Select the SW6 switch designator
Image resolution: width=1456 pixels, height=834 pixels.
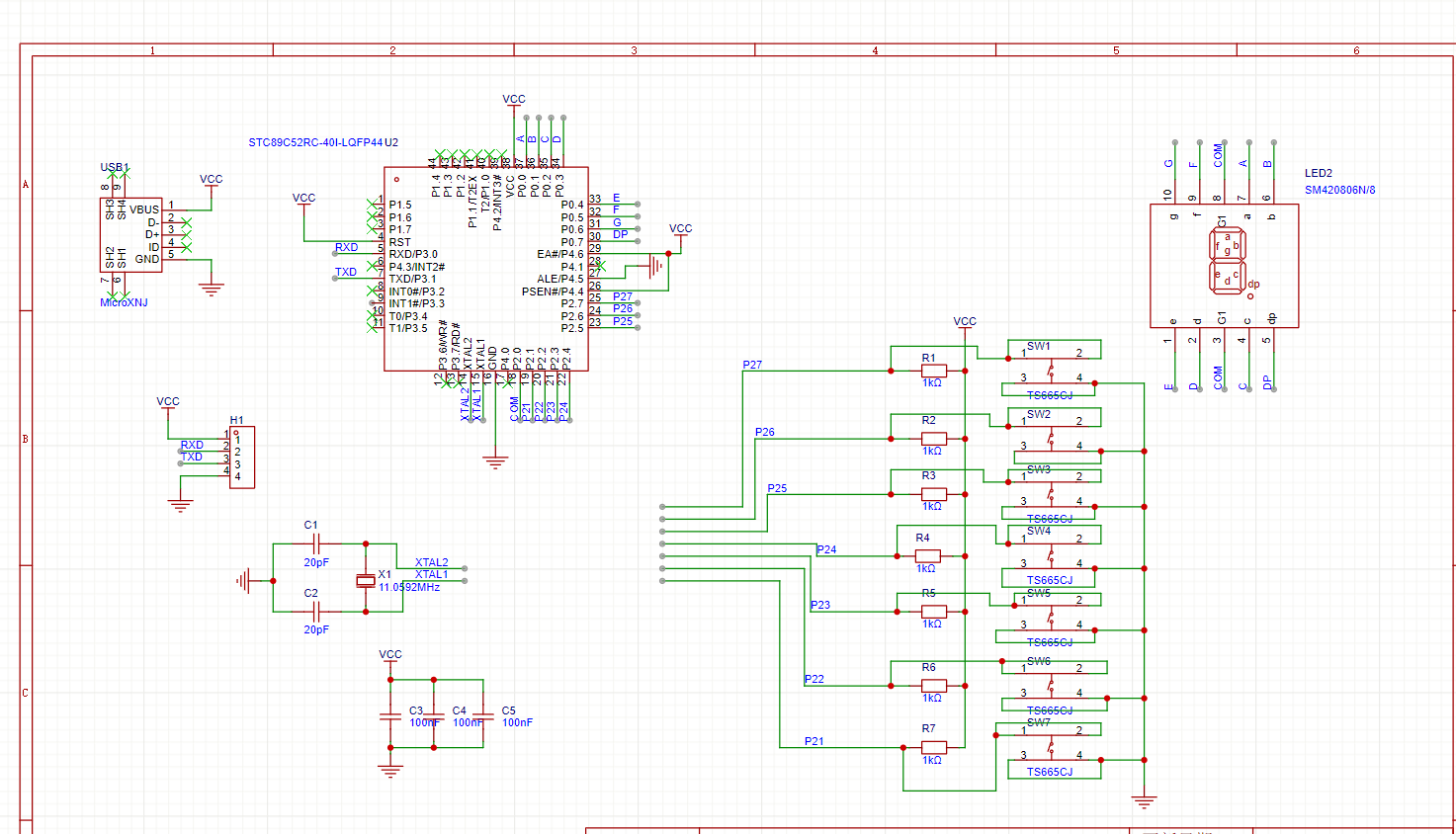(x=1039, y=661)
